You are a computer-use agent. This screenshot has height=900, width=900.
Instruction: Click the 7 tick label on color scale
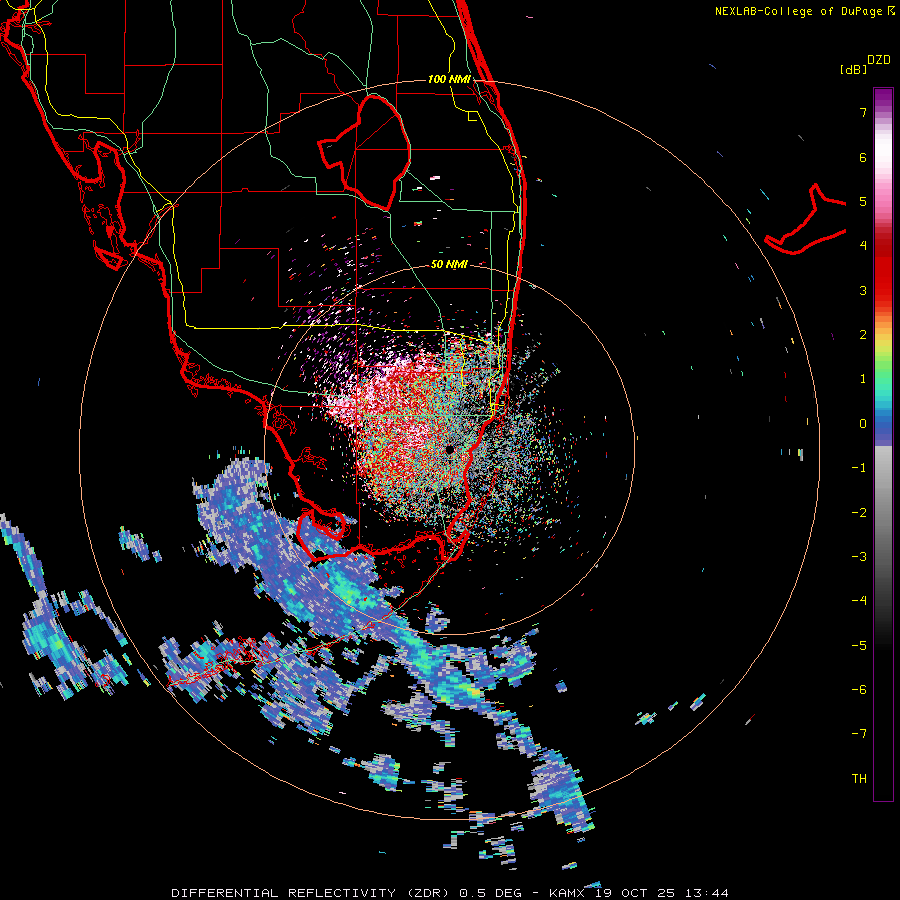click(x=863, y=112)
